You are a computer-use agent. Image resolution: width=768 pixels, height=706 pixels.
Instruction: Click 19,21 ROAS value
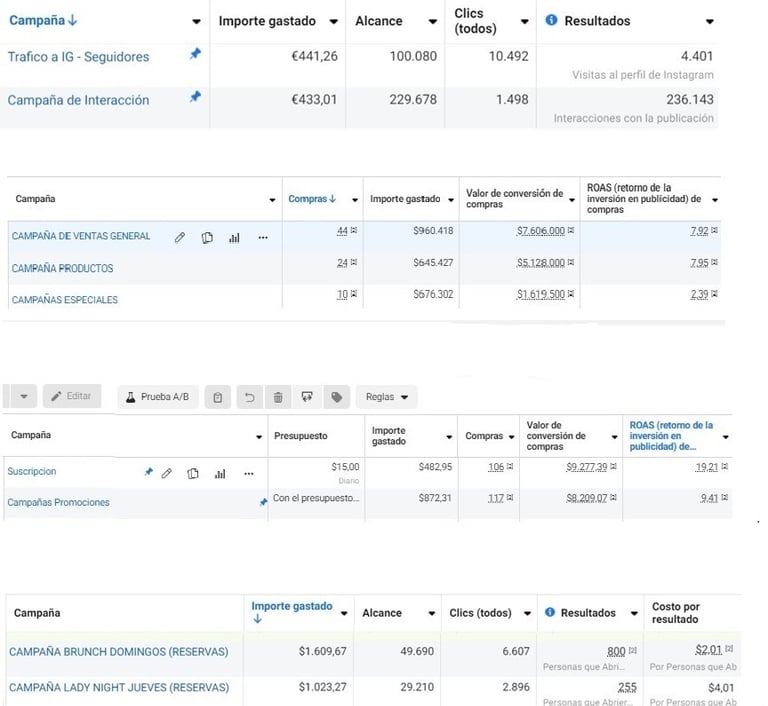pyautogui.click(x=707, y=467)
